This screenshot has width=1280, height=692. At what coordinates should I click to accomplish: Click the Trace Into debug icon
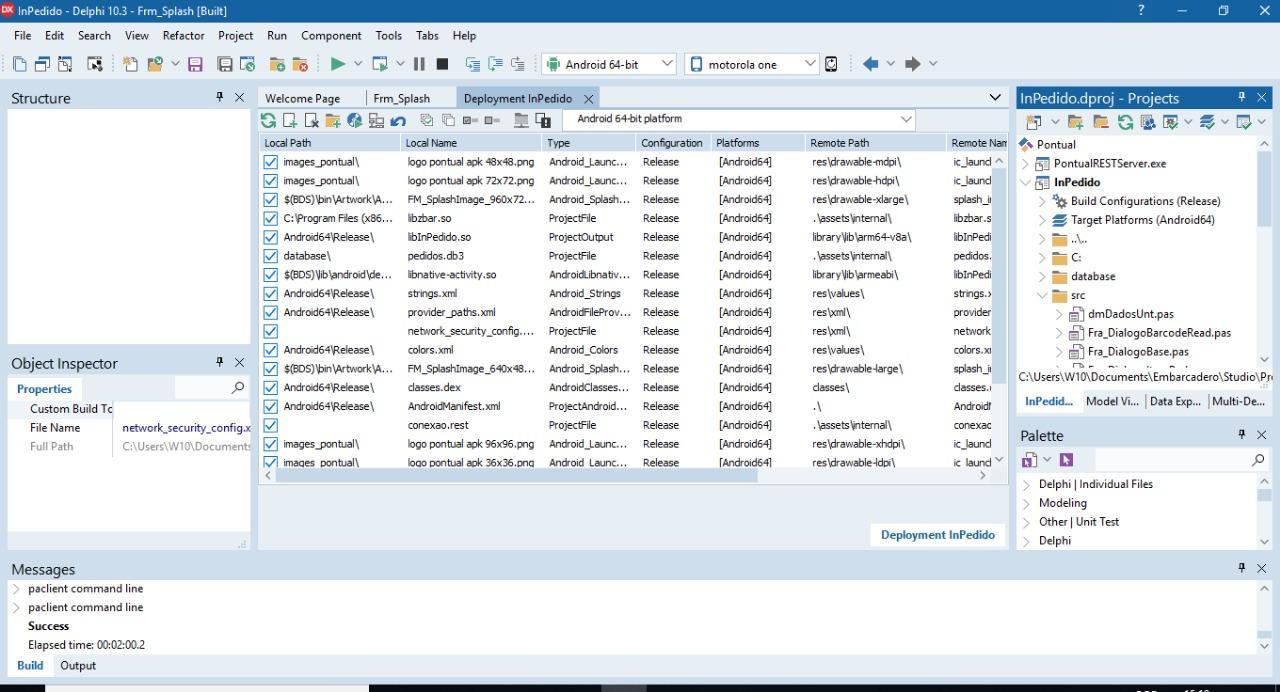pos(473,64)
